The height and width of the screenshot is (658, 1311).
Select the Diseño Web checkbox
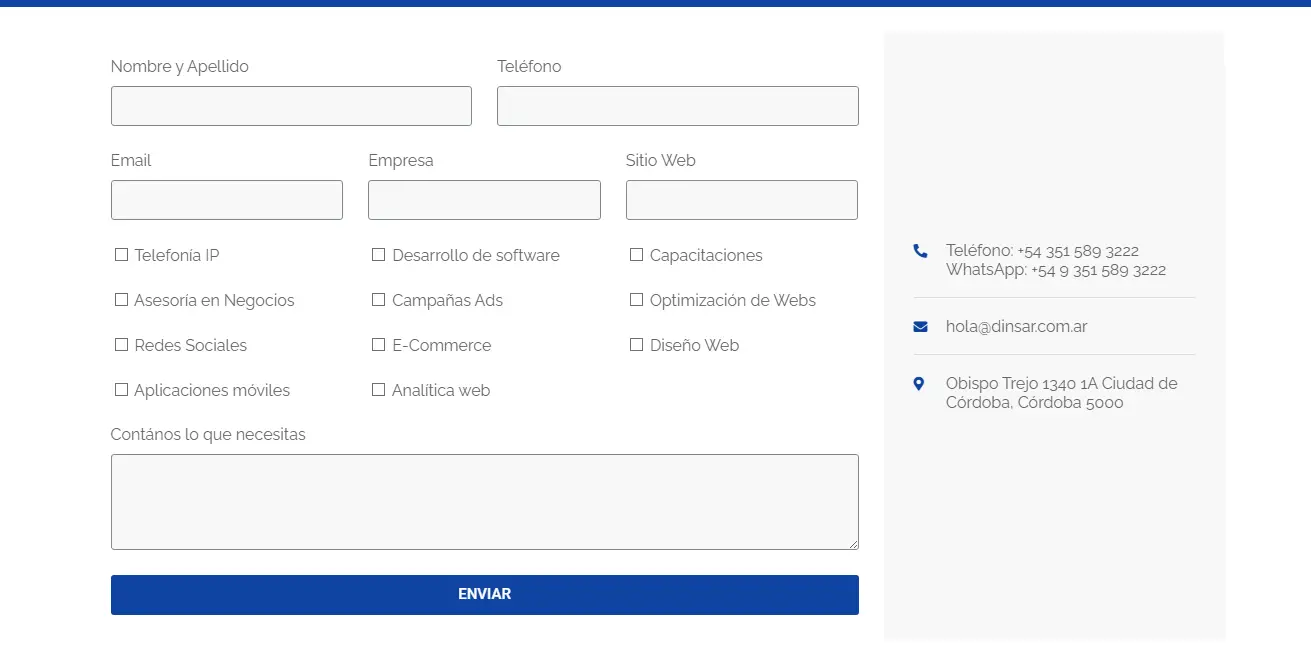tap(636, 345)
